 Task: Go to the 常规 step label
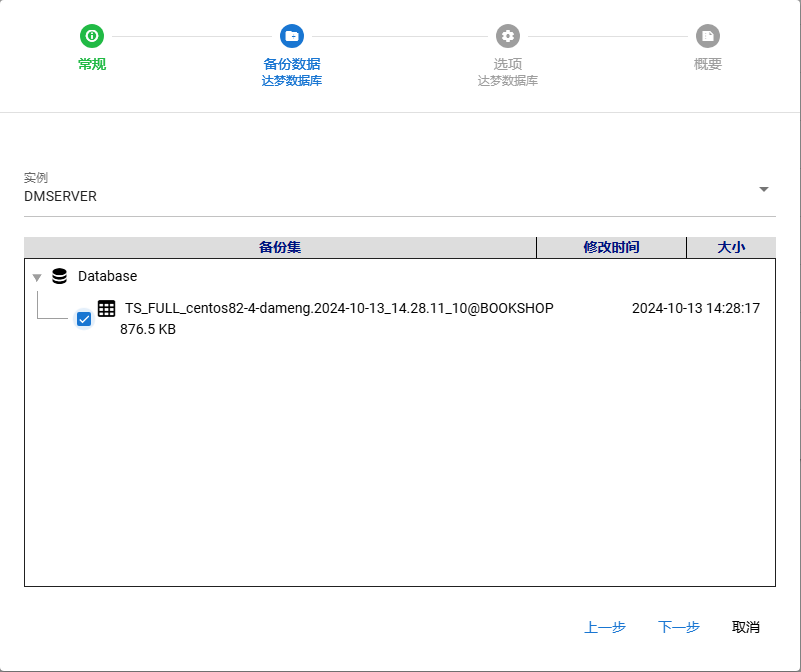(x=92, y=64)
